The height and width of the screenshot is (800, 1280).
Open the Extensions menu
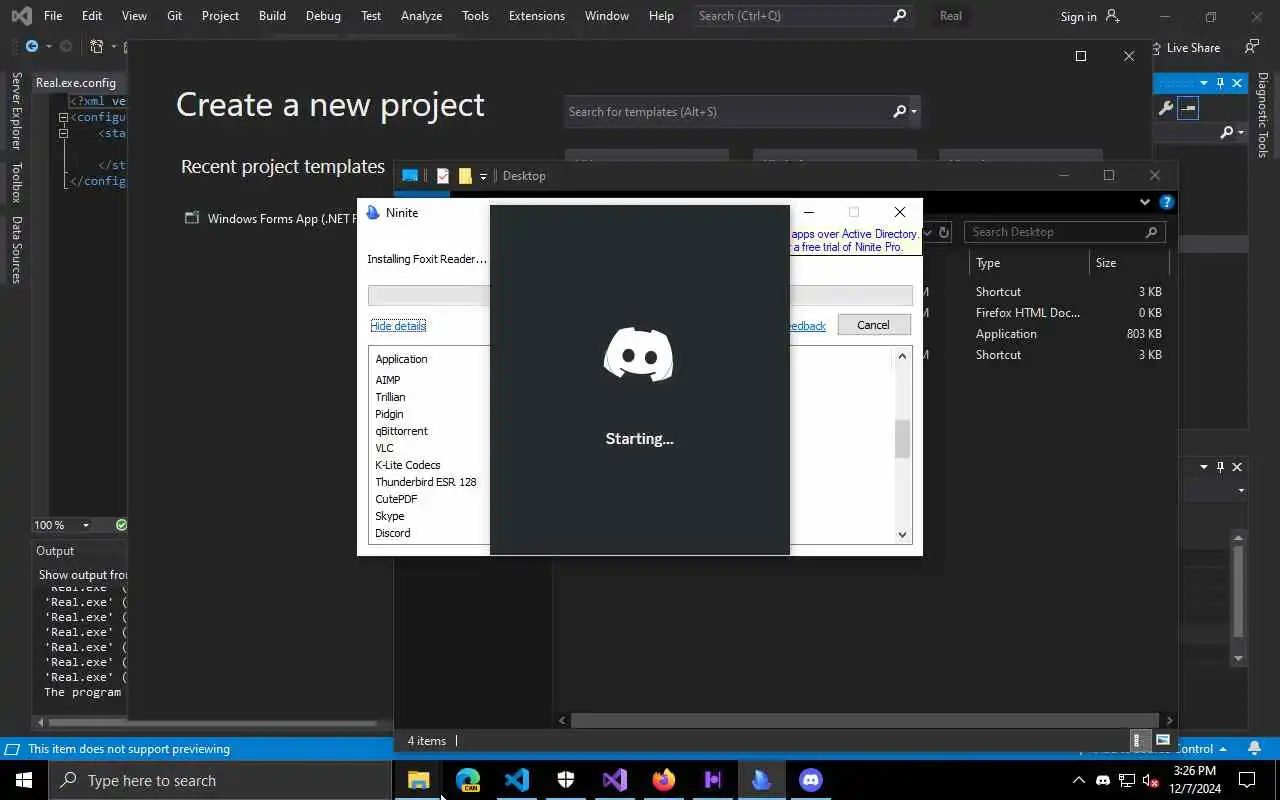tap(536, 16)
